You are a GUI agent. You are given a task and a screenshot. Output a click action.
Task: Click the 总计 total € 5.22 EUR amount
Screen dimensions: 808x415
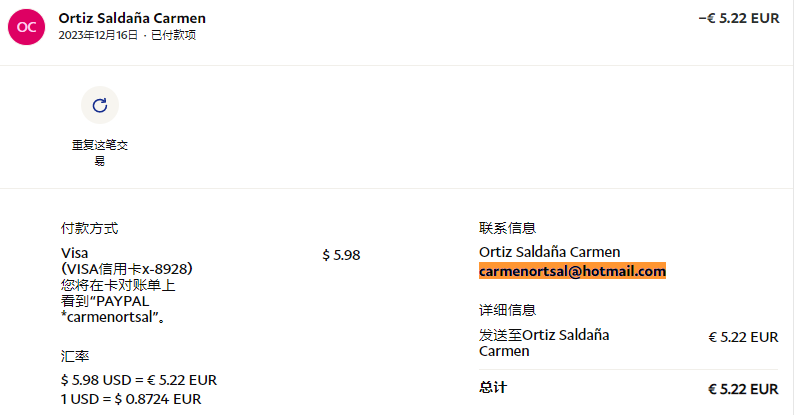tap(743, 389)
